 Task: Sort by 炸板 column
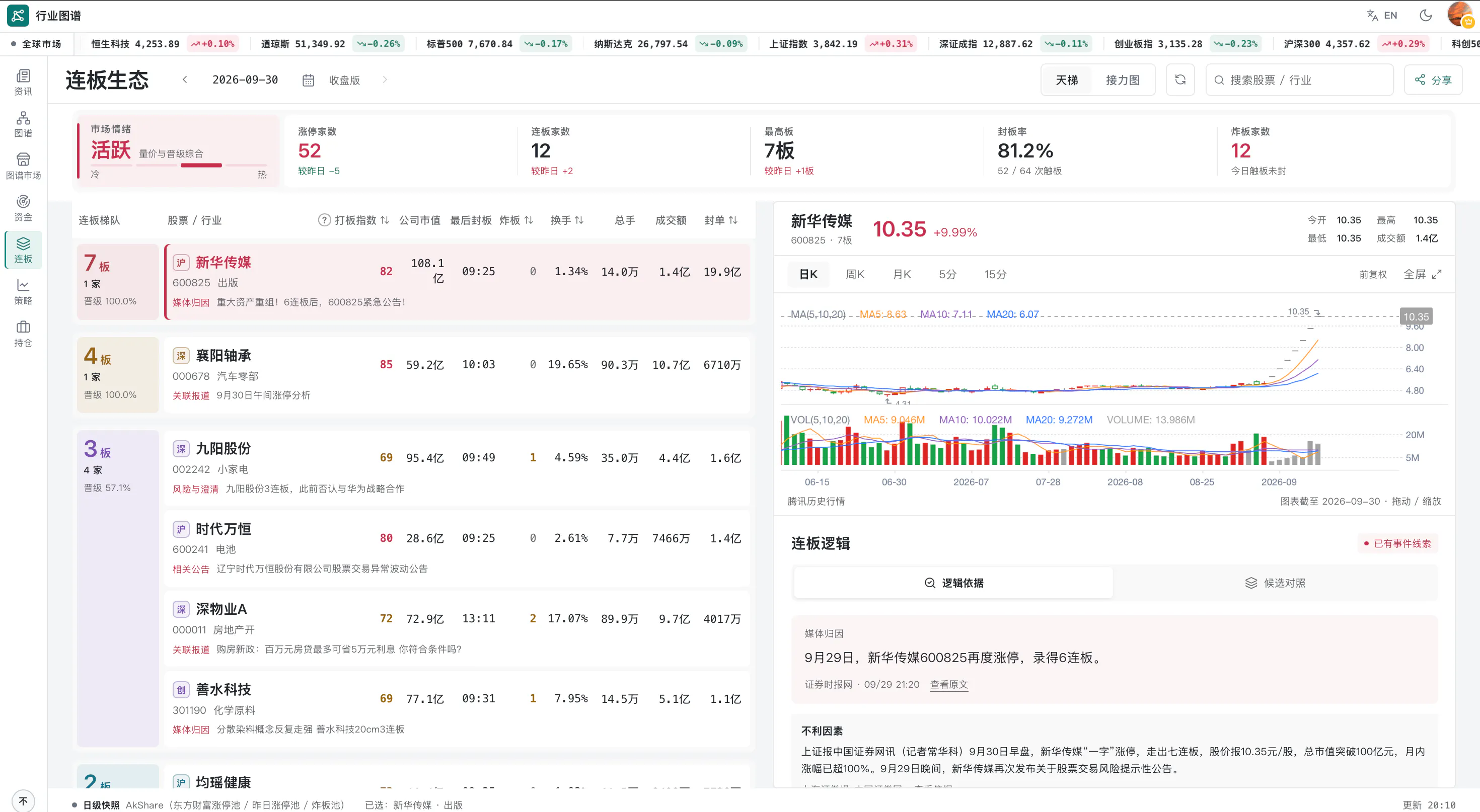pos(516,220)
